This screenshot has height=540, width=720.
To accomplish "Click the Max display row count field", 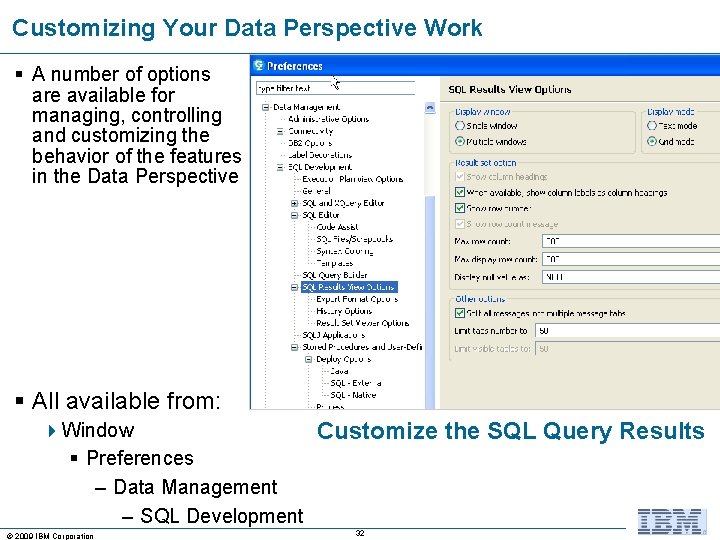I will 631,259.
